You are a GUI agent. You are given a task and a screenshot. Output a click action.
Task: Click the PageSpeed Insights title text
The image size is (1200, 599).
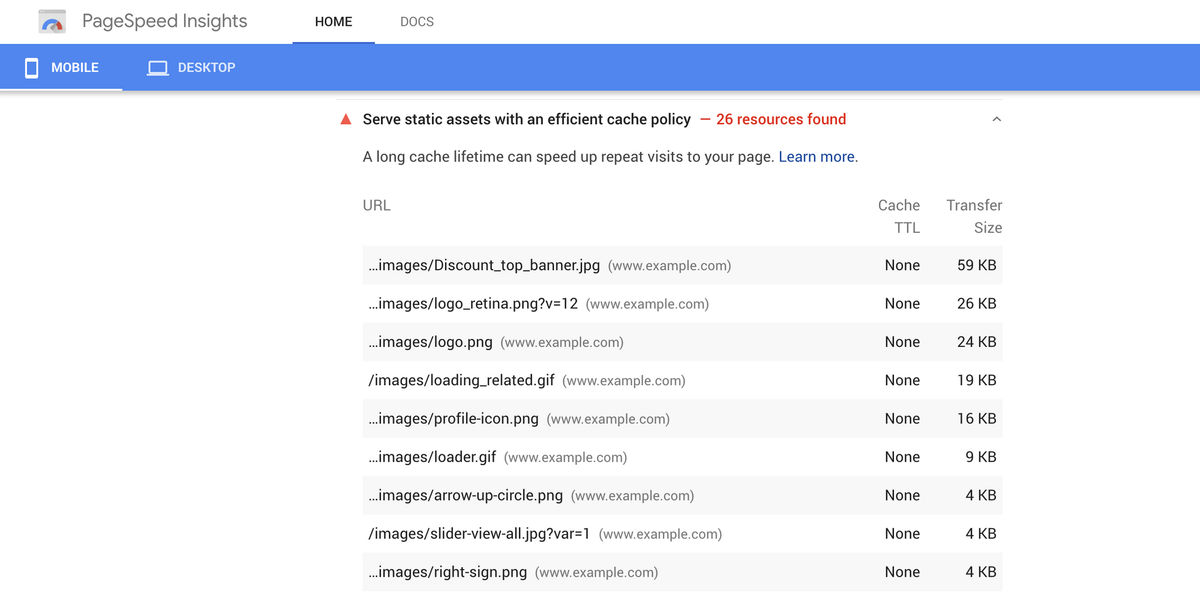coord(164,20)
